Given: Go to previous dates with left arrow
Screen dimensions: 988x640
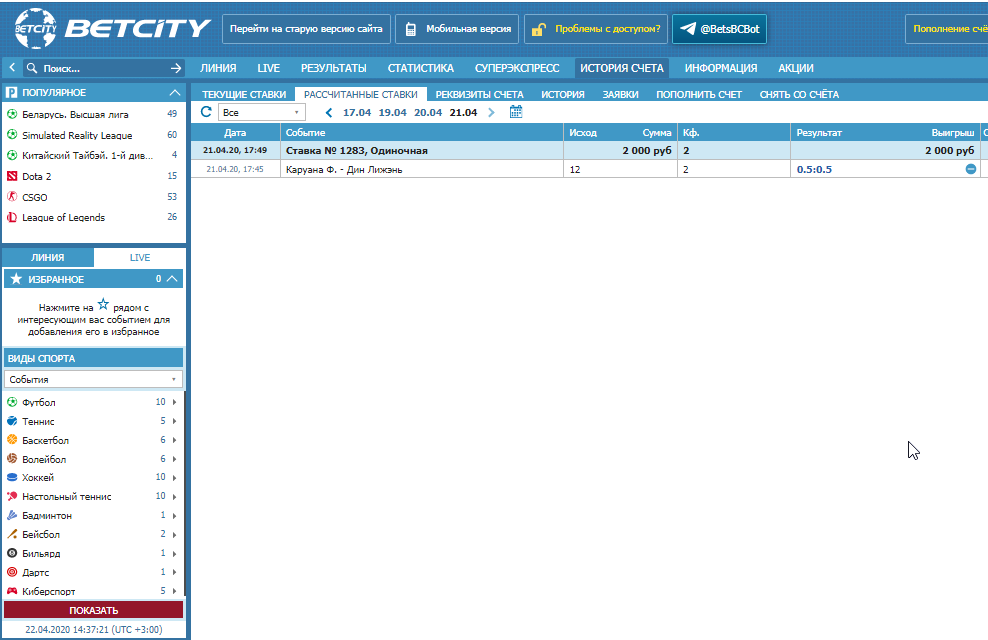Looking at the screenshot, I should point(329,113).
